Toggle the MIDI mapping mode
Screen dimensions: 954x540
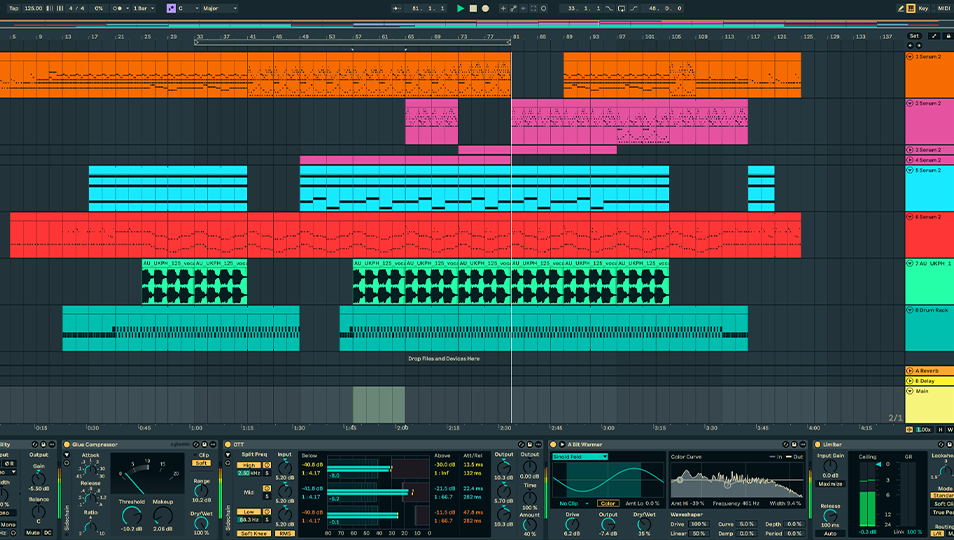click(x=942, y=8)
